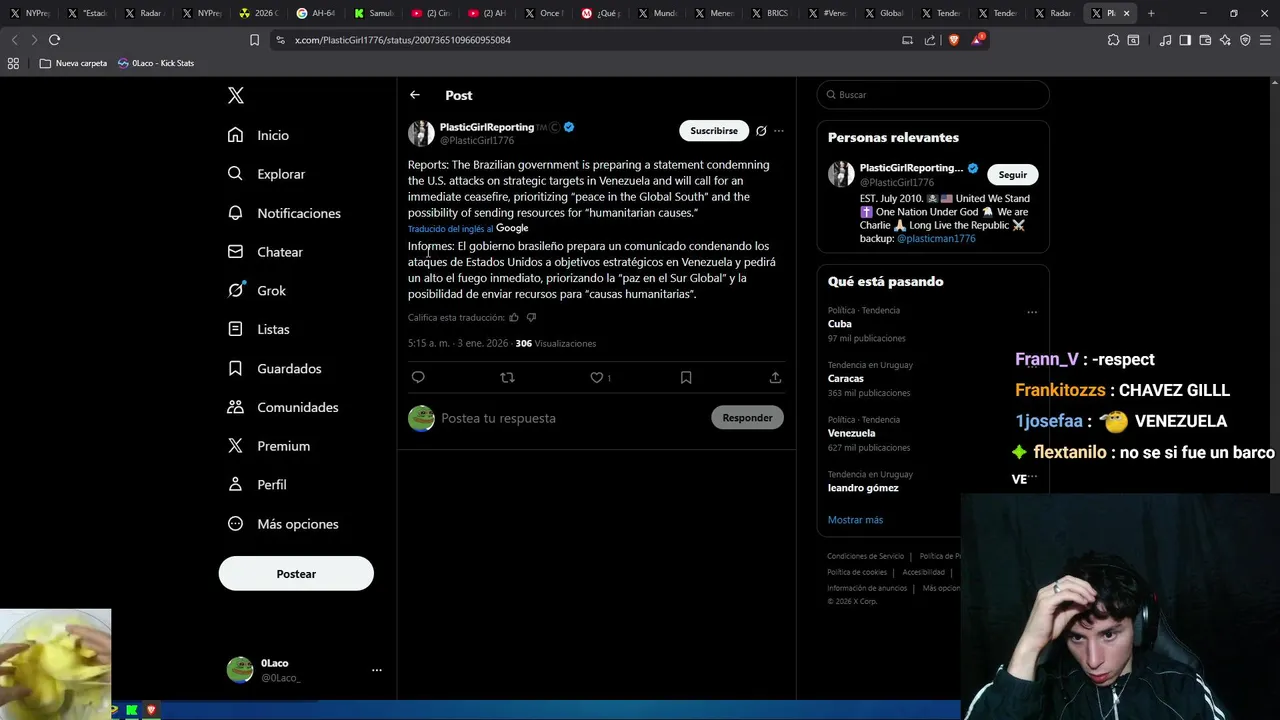This screenshot has width=1280, height=720.
Task: Open Guardados bookmarks
Action: click(274, 368)
